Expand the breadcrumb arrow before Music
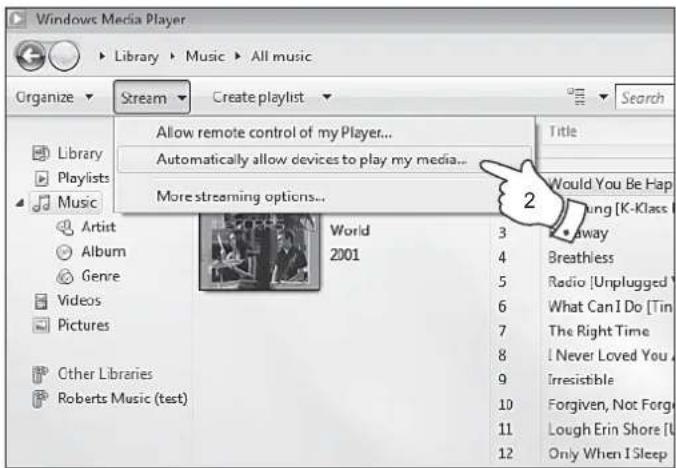The width and height of the screenshot is (676, 468). [x=172, y=56]
